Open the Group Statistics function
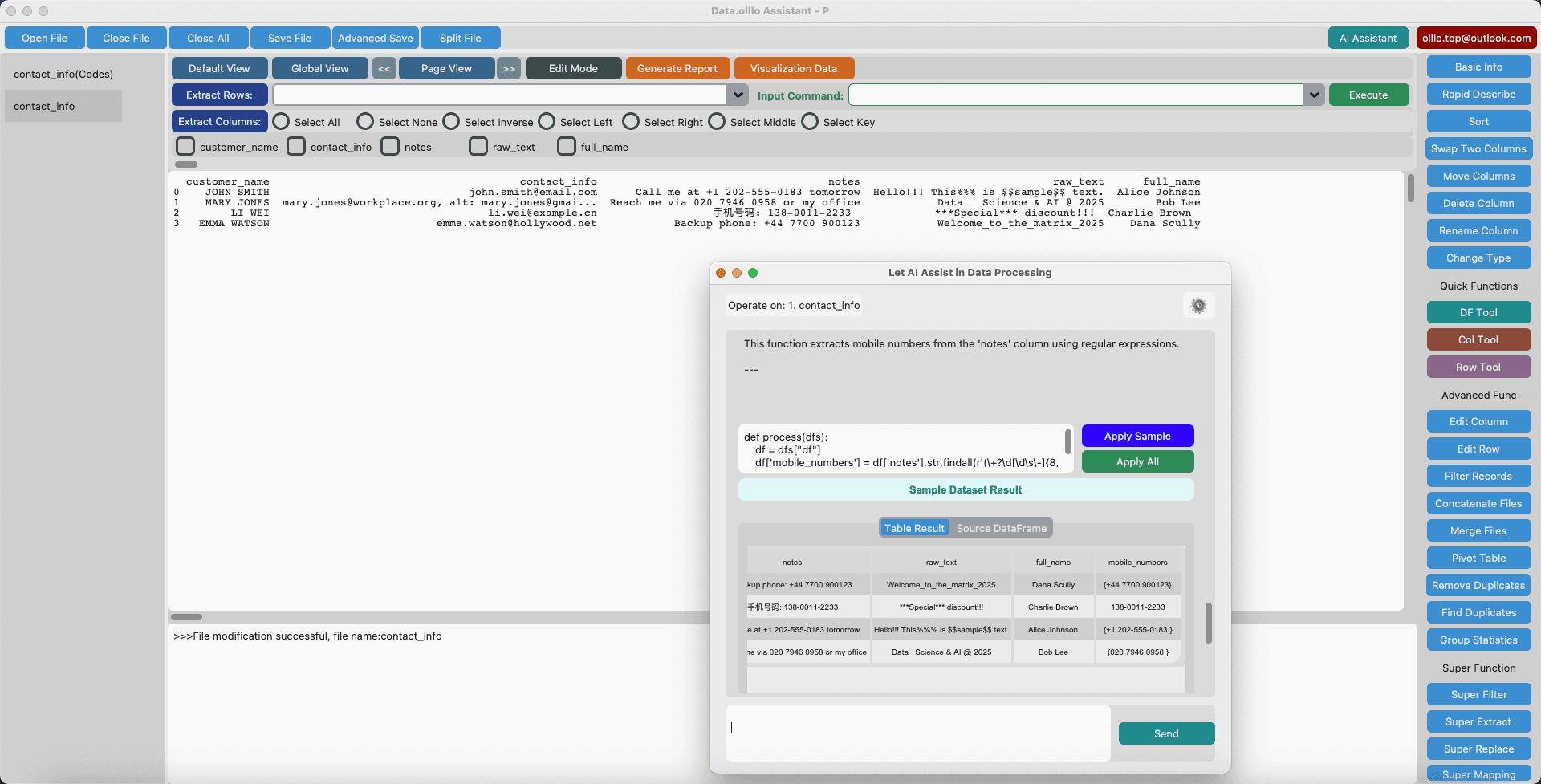This screenshot has width=1541, height=784. pos(1478,640)
